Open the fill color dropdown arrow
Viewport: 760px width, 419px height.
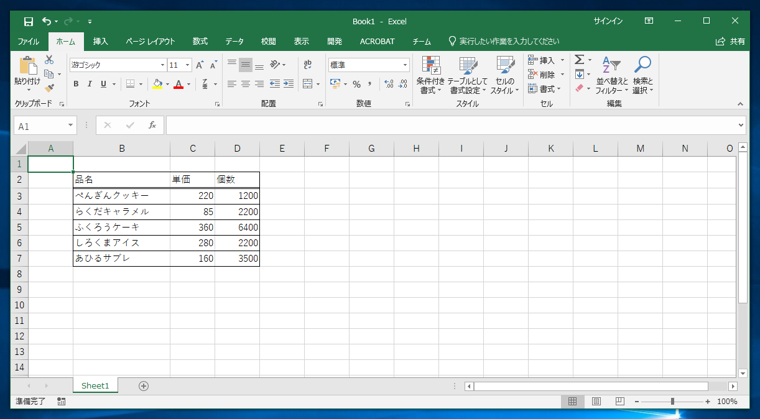[168, 84]
